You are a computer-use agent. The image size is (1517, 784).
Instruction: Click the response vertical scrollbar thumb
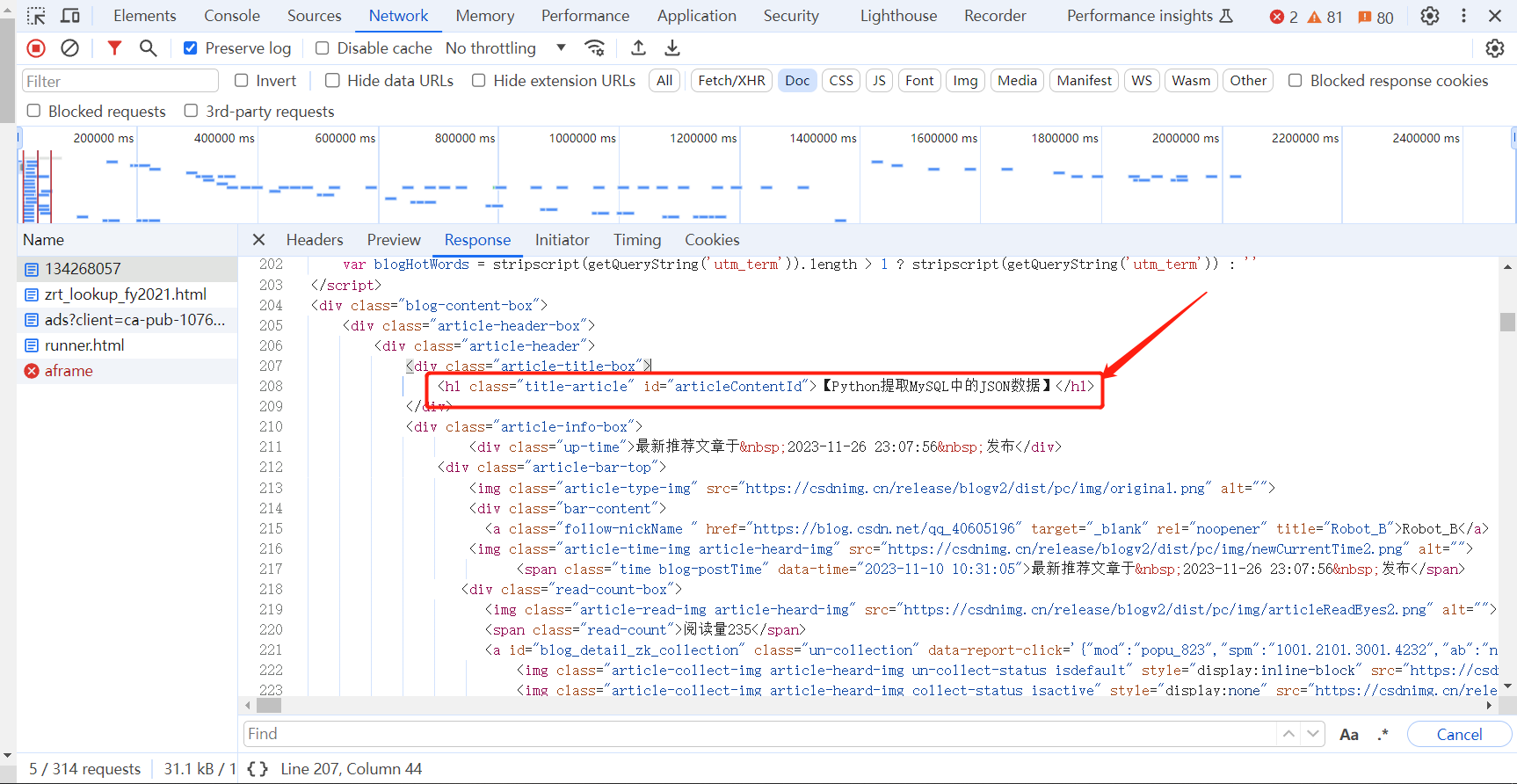pyautogui.click(x=1508, y=322)
